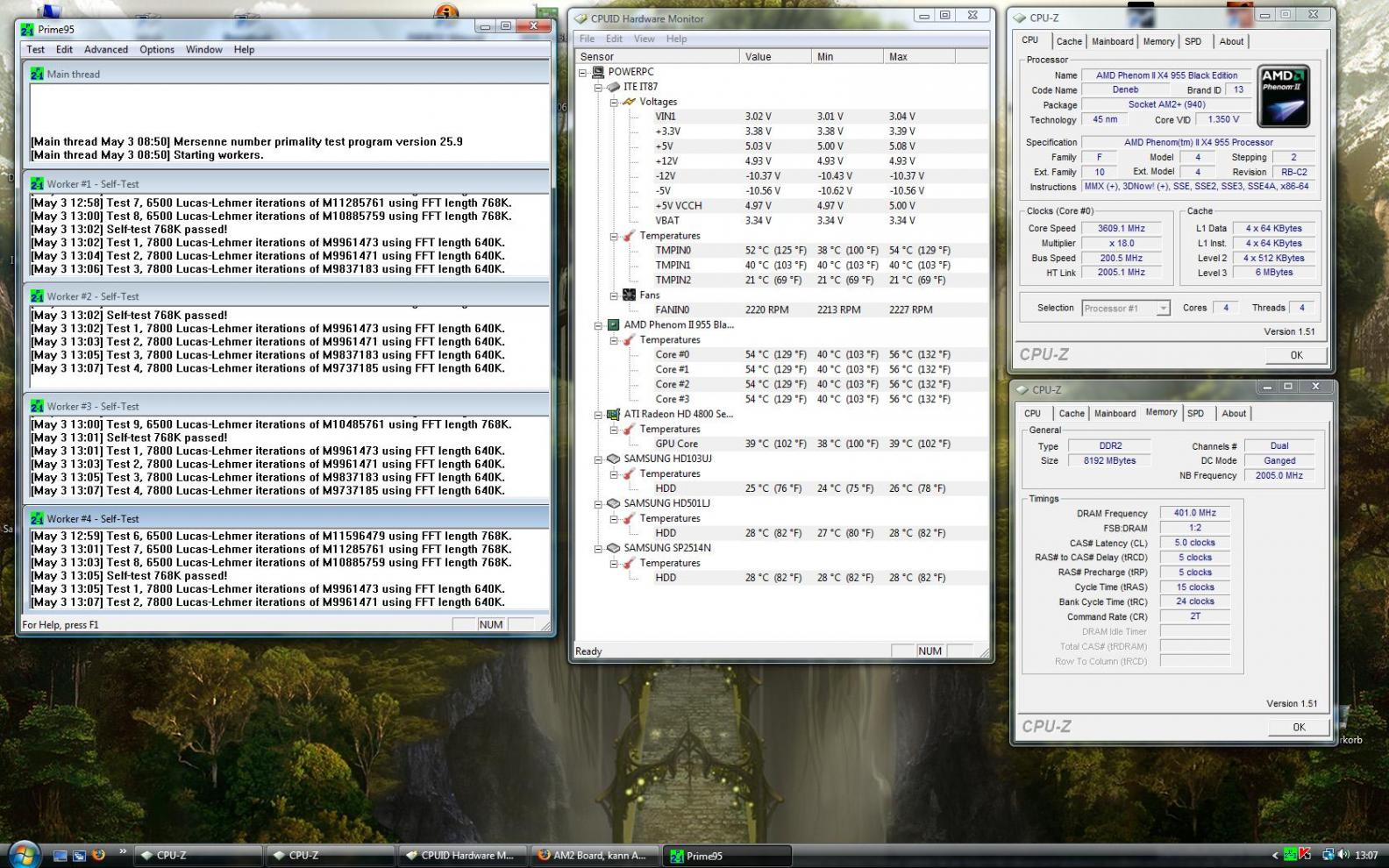
Task: Open the Test menu in Prime95
Action: pos(35,50)
